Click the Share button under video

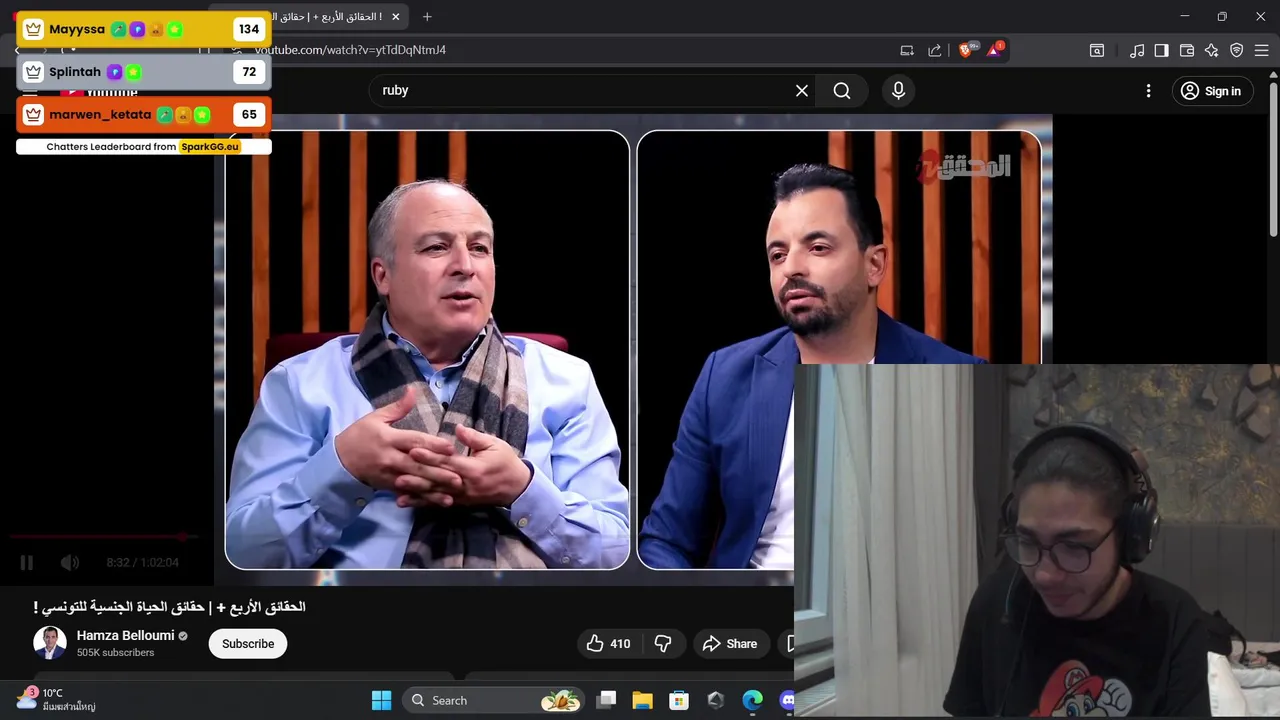(x=730, y=644)
